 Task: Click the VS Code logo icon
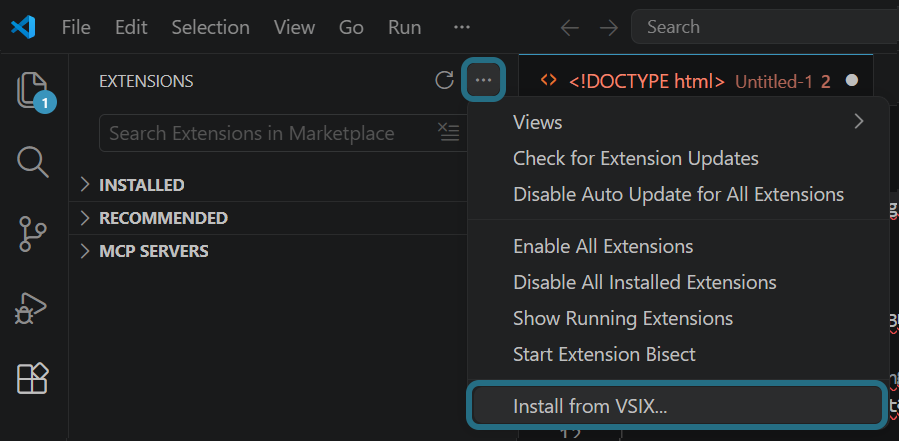(23, 27)
